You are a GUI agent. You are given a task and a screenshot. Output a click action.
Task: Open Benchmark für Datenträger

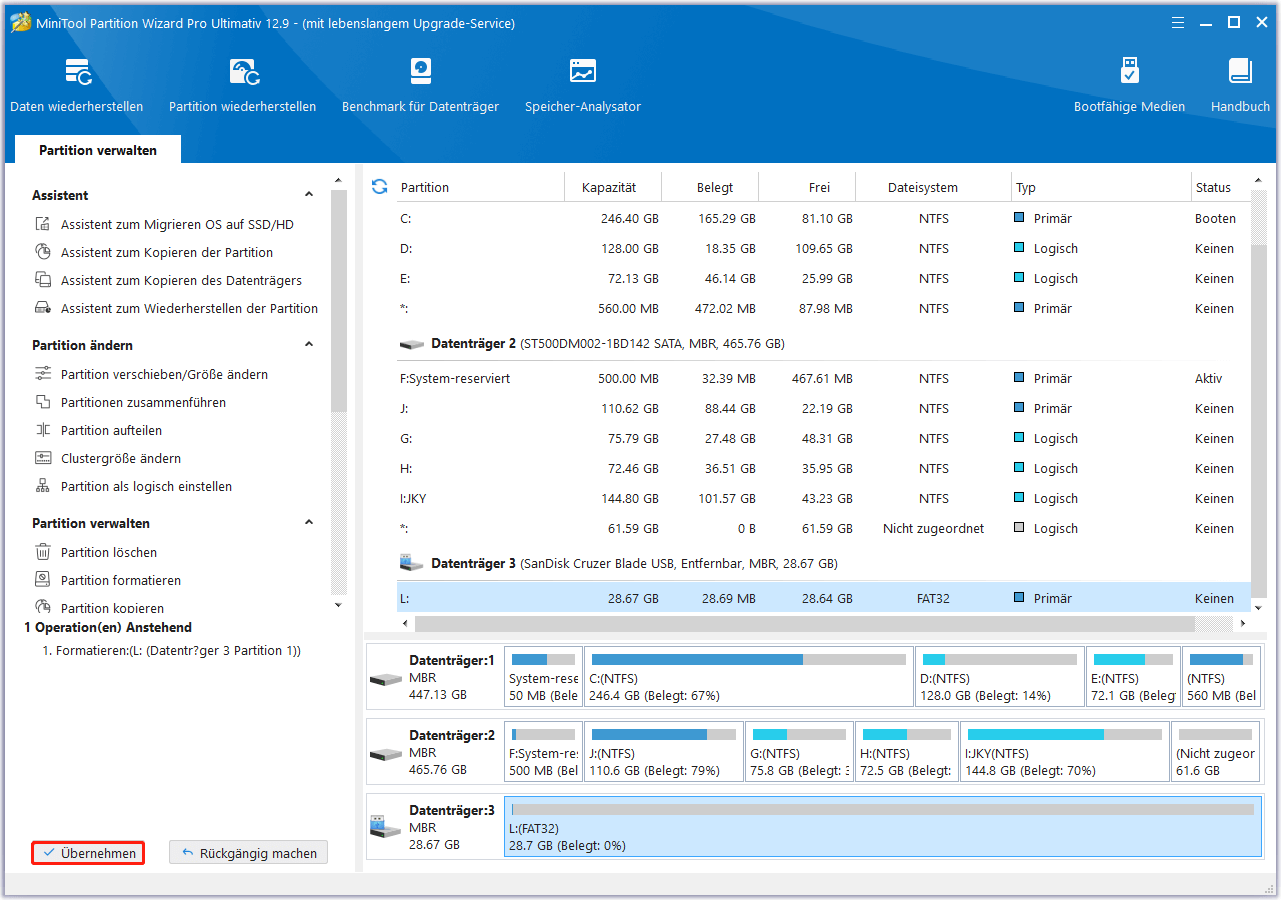pyautogui.click(x=420, y=85)
